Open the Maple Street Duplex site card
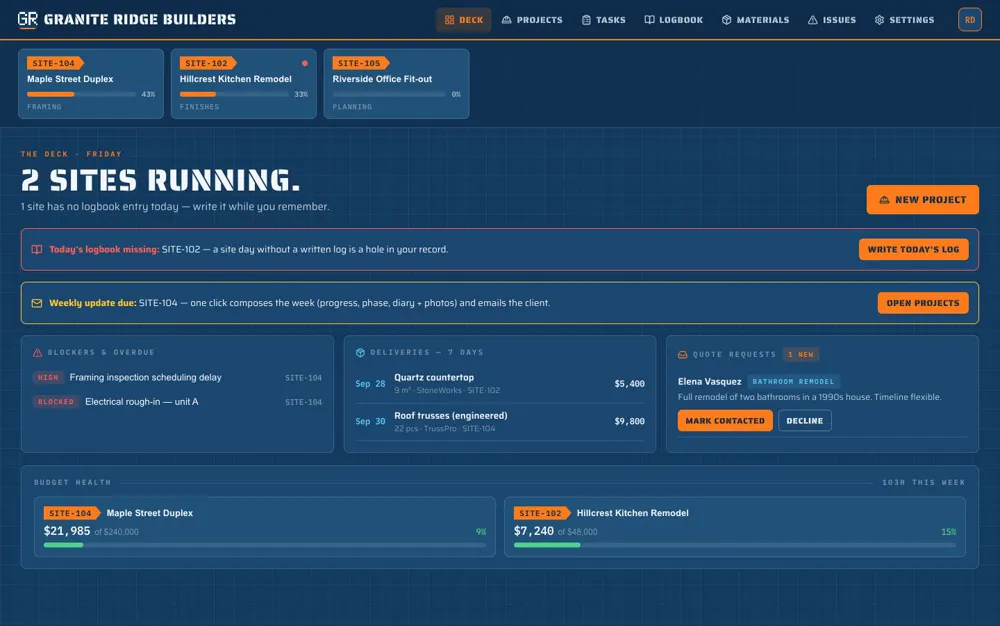 (91, 84)
